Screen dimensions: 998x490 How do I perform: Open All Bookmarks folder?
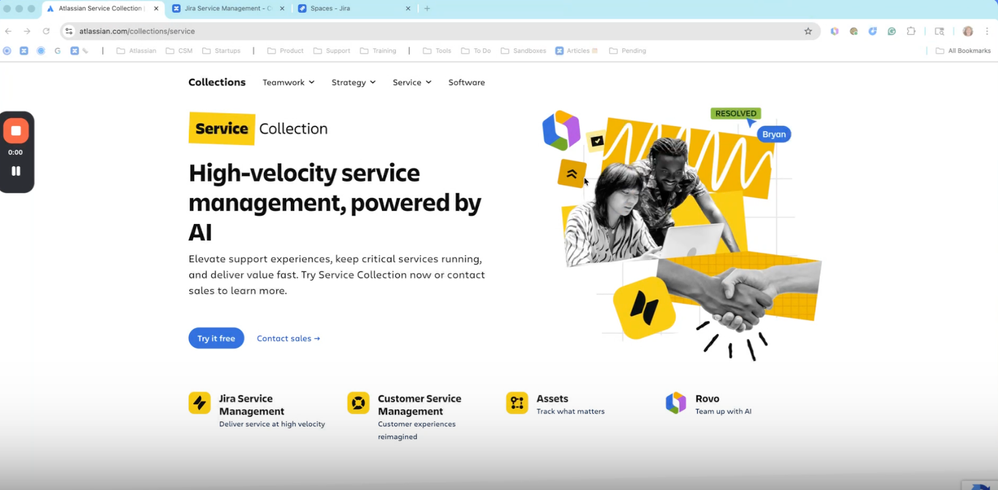[963, 51]
